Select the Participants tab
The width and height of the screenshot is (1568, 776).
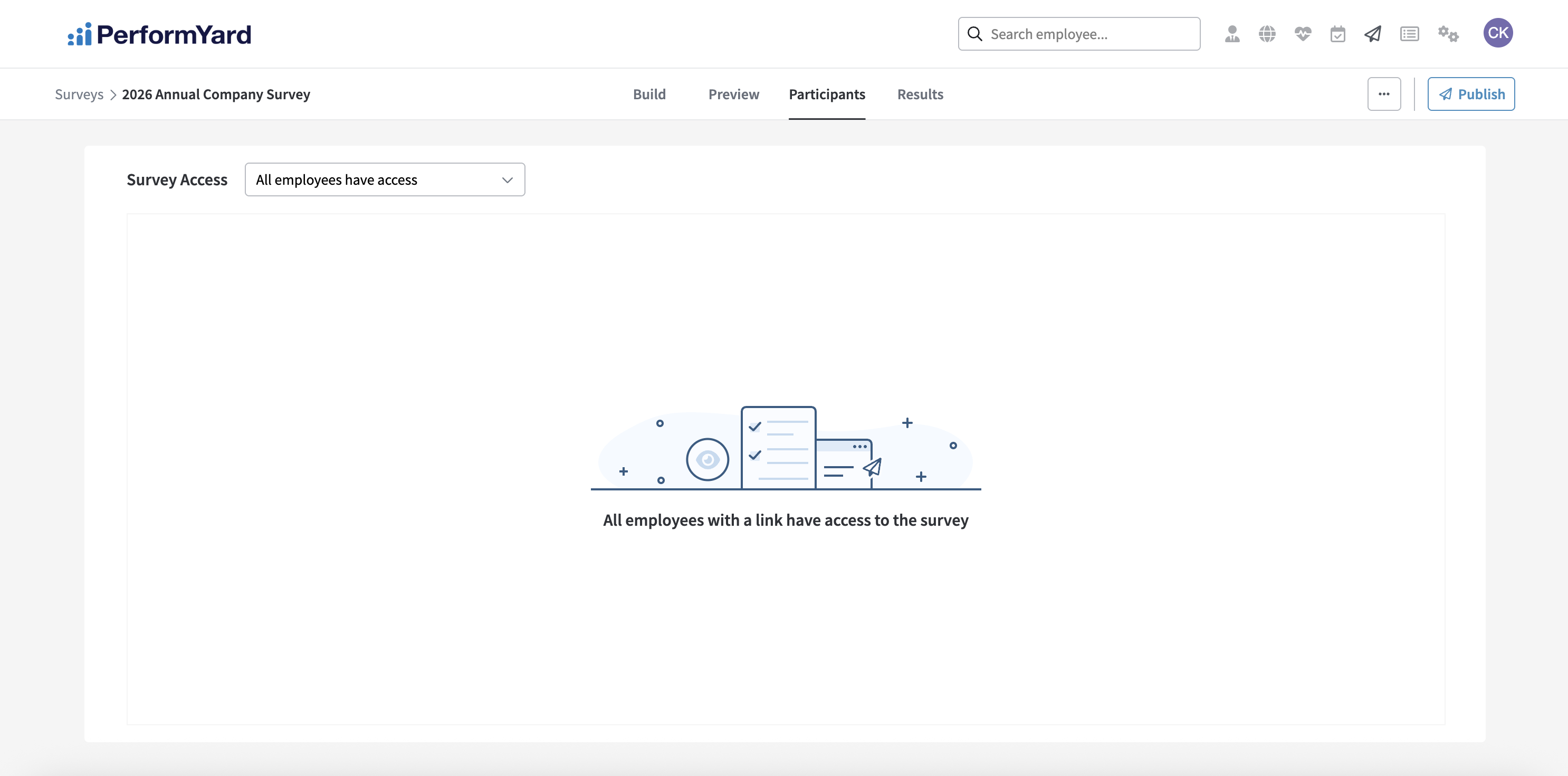click(827, 94)
